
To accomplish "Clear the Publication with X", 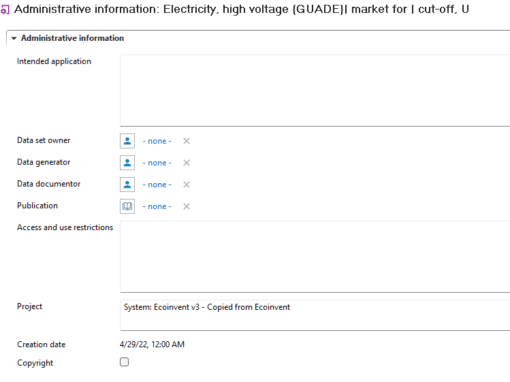I will 186,206.
